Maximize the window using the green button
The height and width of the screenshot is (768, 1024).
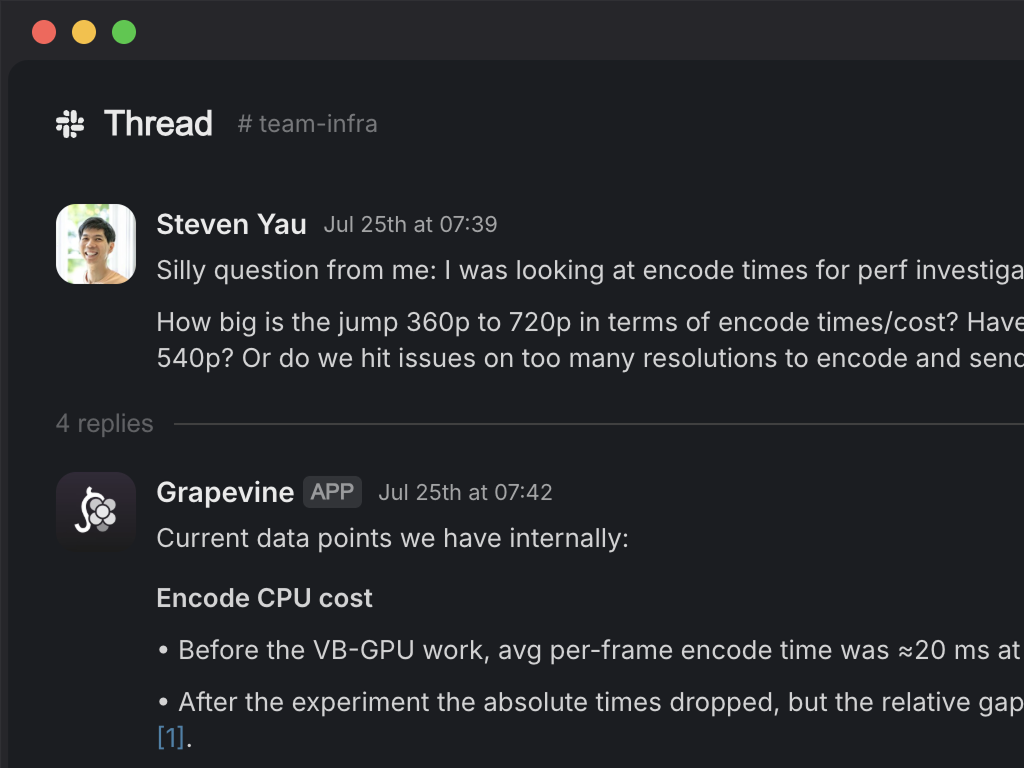click(124, 32)
